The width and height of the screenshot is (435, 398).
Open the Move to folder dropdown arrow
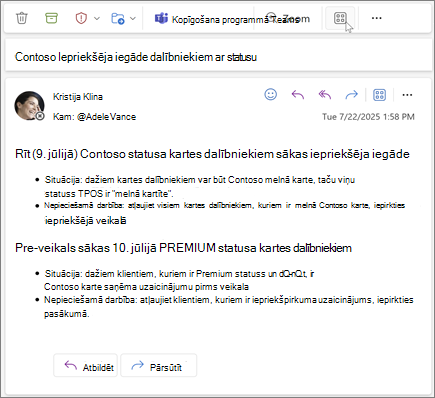tap(133, 18)
